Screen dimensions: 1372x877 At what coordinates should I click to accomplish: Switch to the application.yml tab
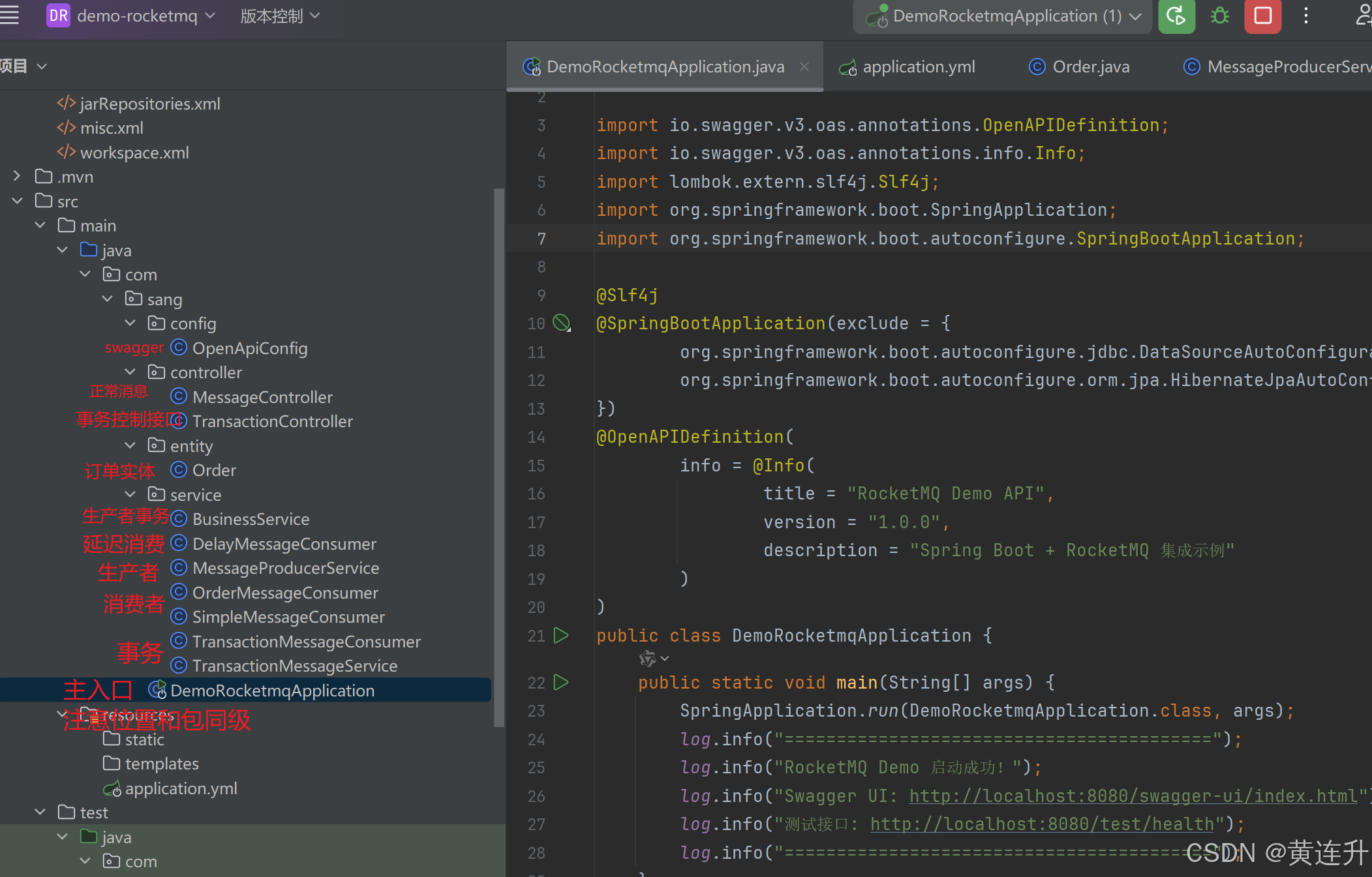907,67
